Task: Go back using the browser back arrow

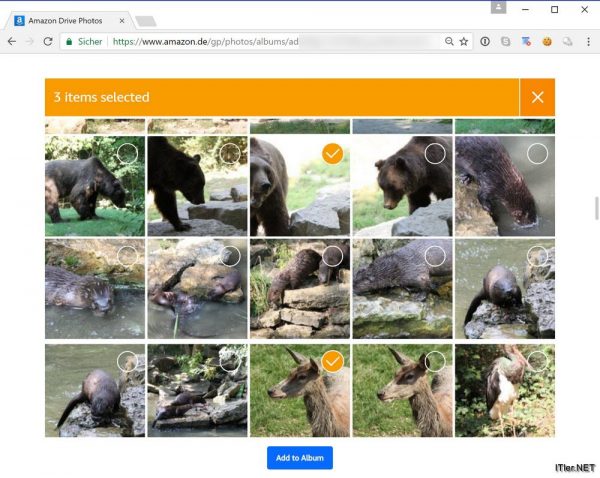Action: pos(11,42)
